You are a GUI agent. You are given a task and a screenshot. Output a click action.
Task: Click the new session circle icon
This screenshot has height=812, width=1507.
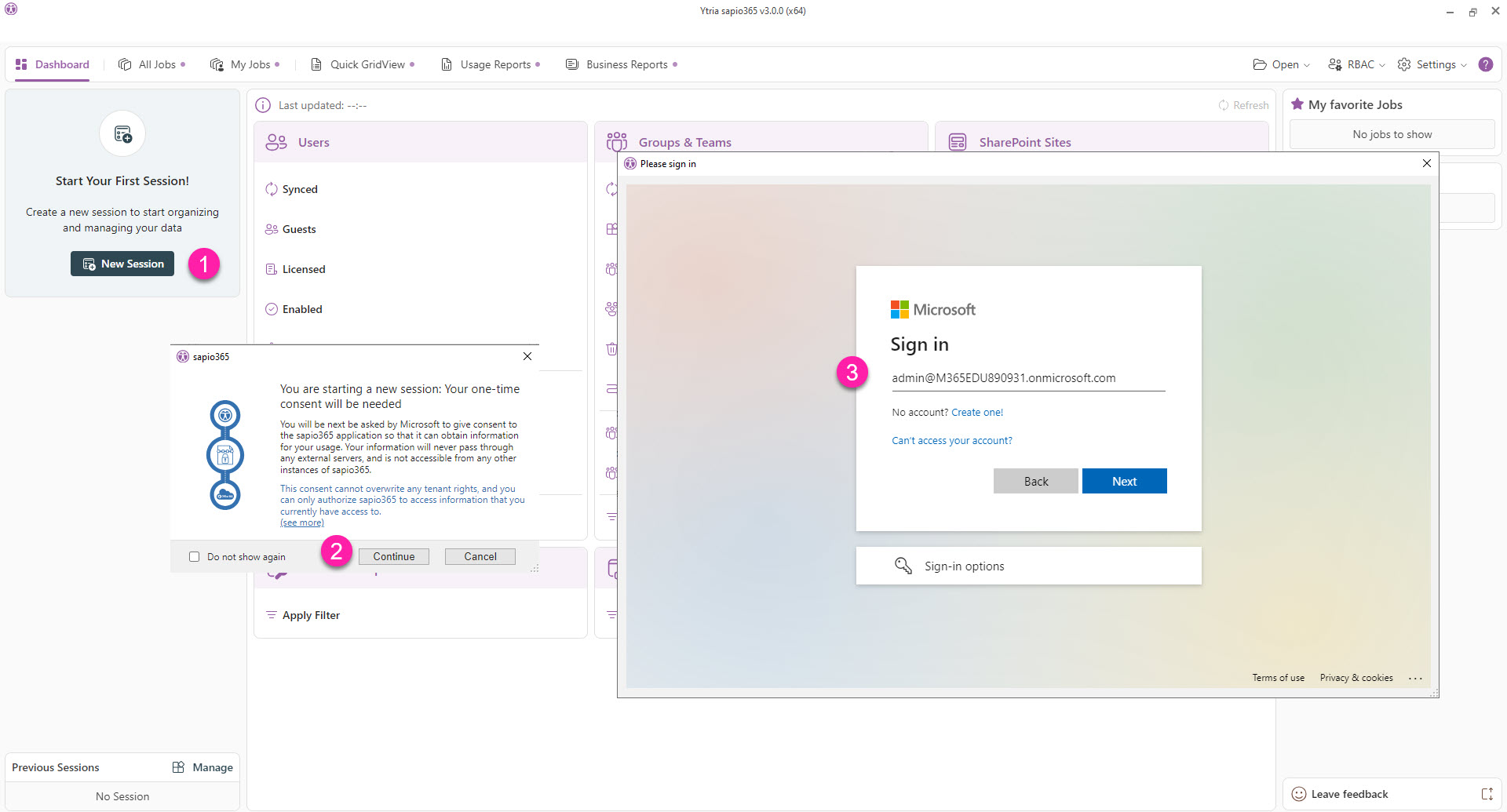122,134
